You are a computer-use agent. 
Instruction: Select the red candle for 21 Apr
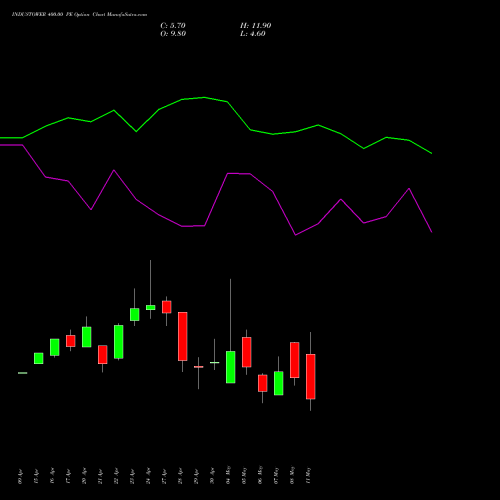[103, 354]
